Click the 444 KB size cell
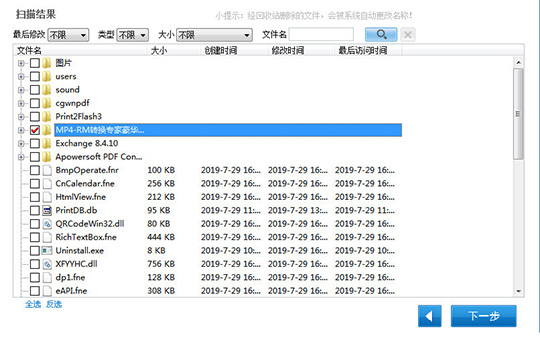The image size is (540, 360). click(161, 237)
